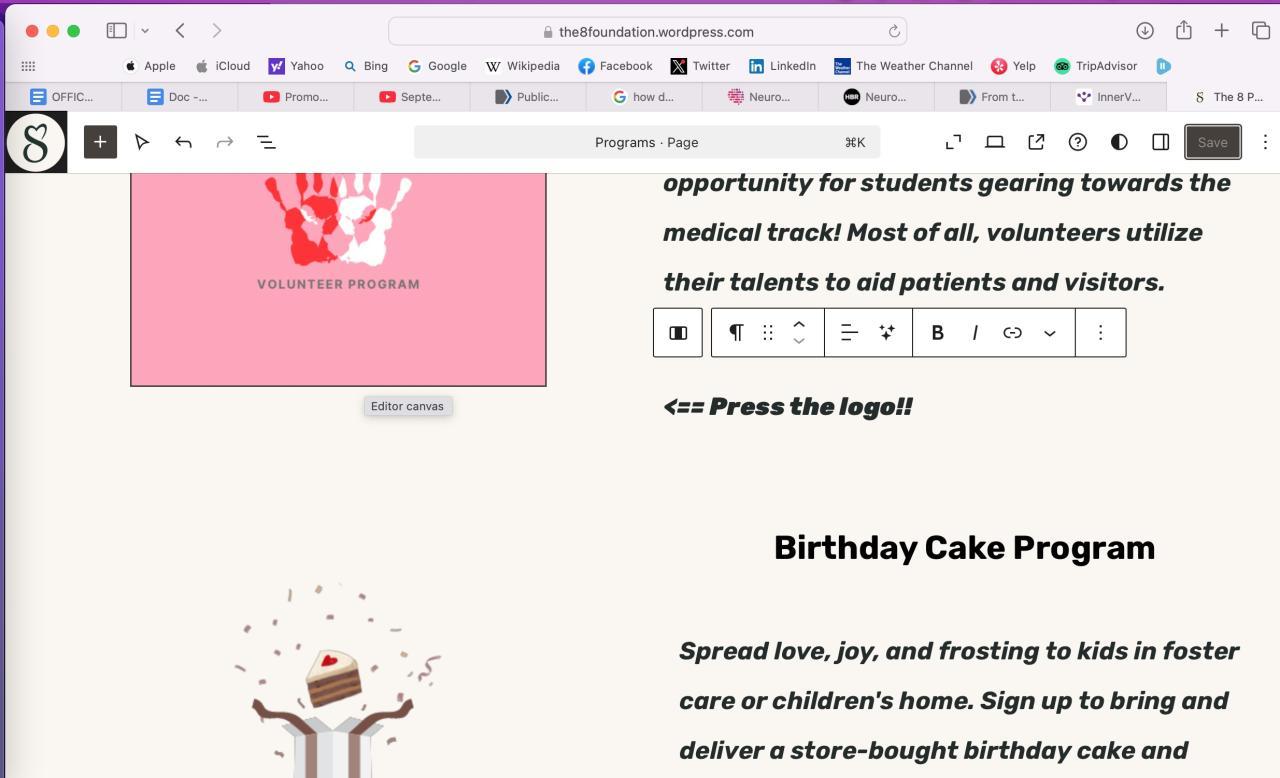1280x778 pixels.
Task: Undo last change with the undo arrow
Action: (x=183, y=142)
